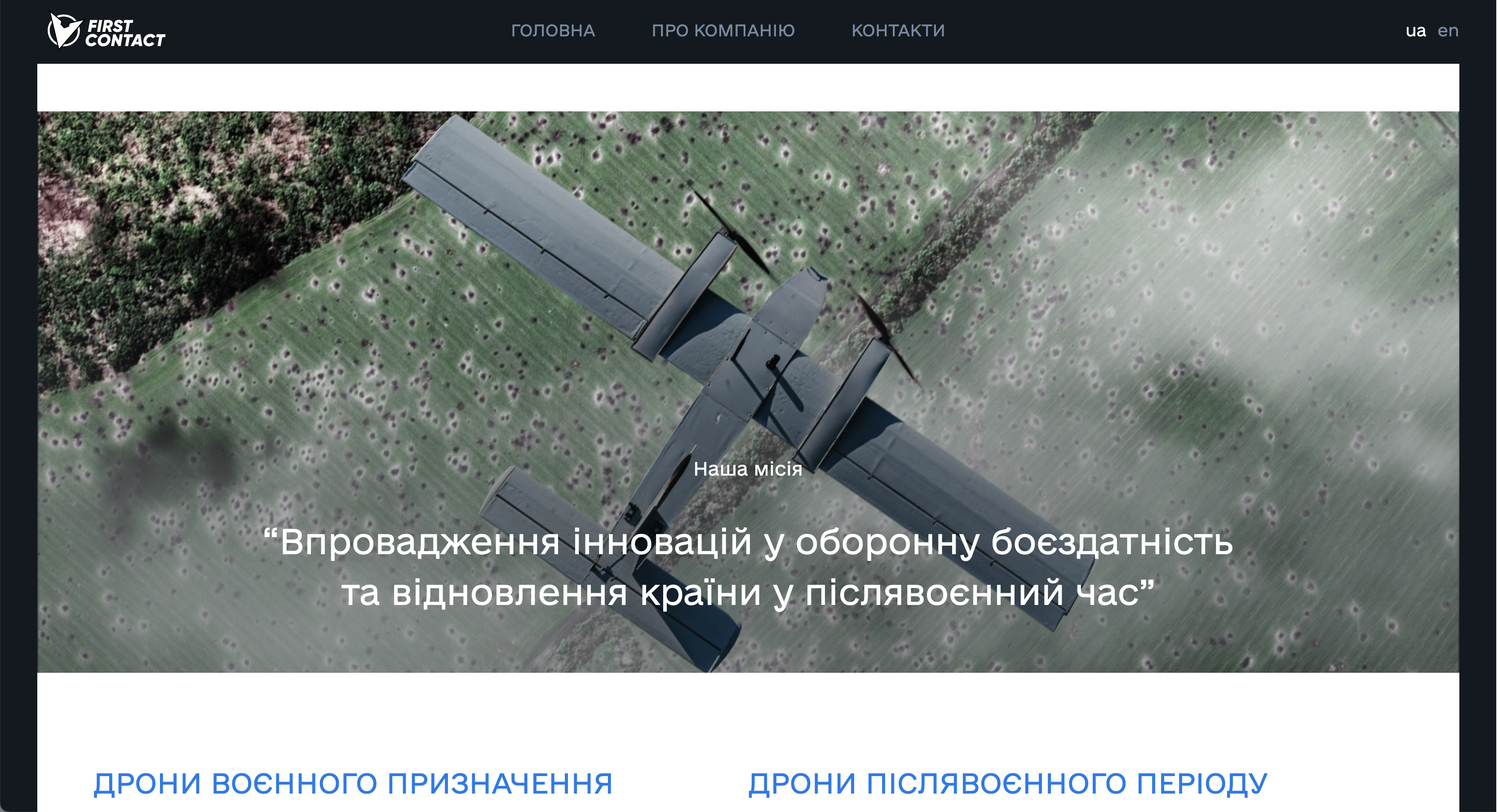The width and height of the screenshot is (1498, 812).
Task: Go to the КОНТАКТИ page
Action: (x=898, y=31)
